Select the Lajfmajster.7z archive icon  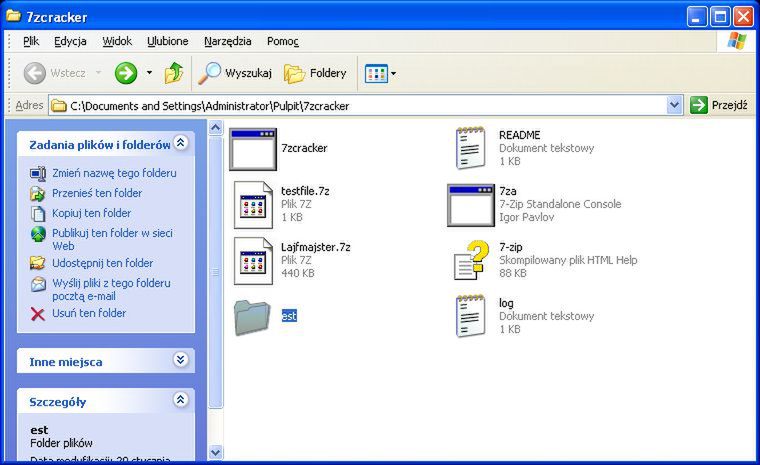253,261
